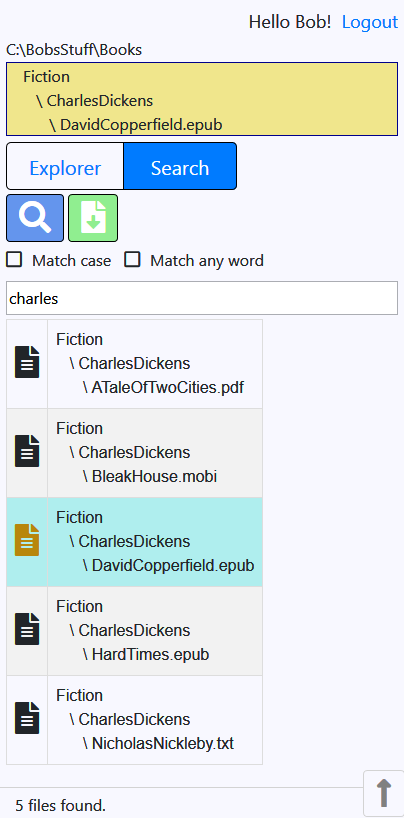
Task: Click the blue magnifying glass search button
Action: click(35, 218)
